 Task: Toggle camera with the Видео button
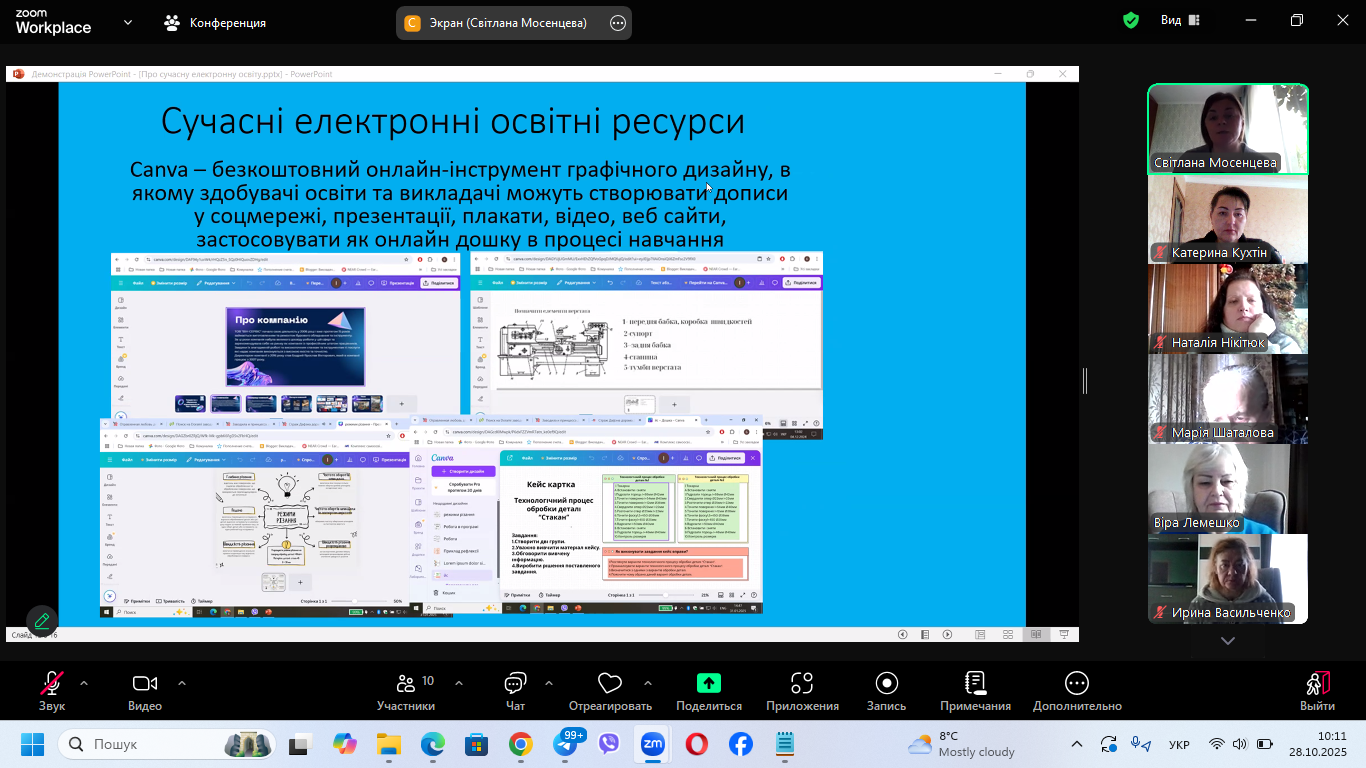click(145, 684)
